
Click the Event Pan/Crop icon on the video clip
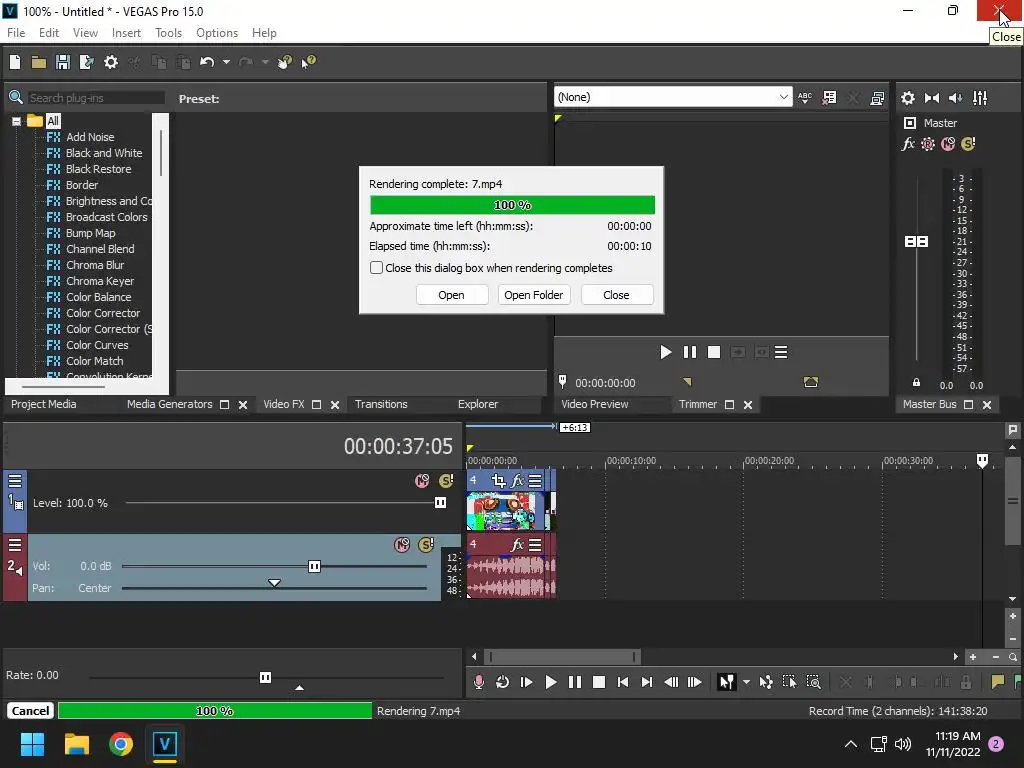click(x=498, y=481)
